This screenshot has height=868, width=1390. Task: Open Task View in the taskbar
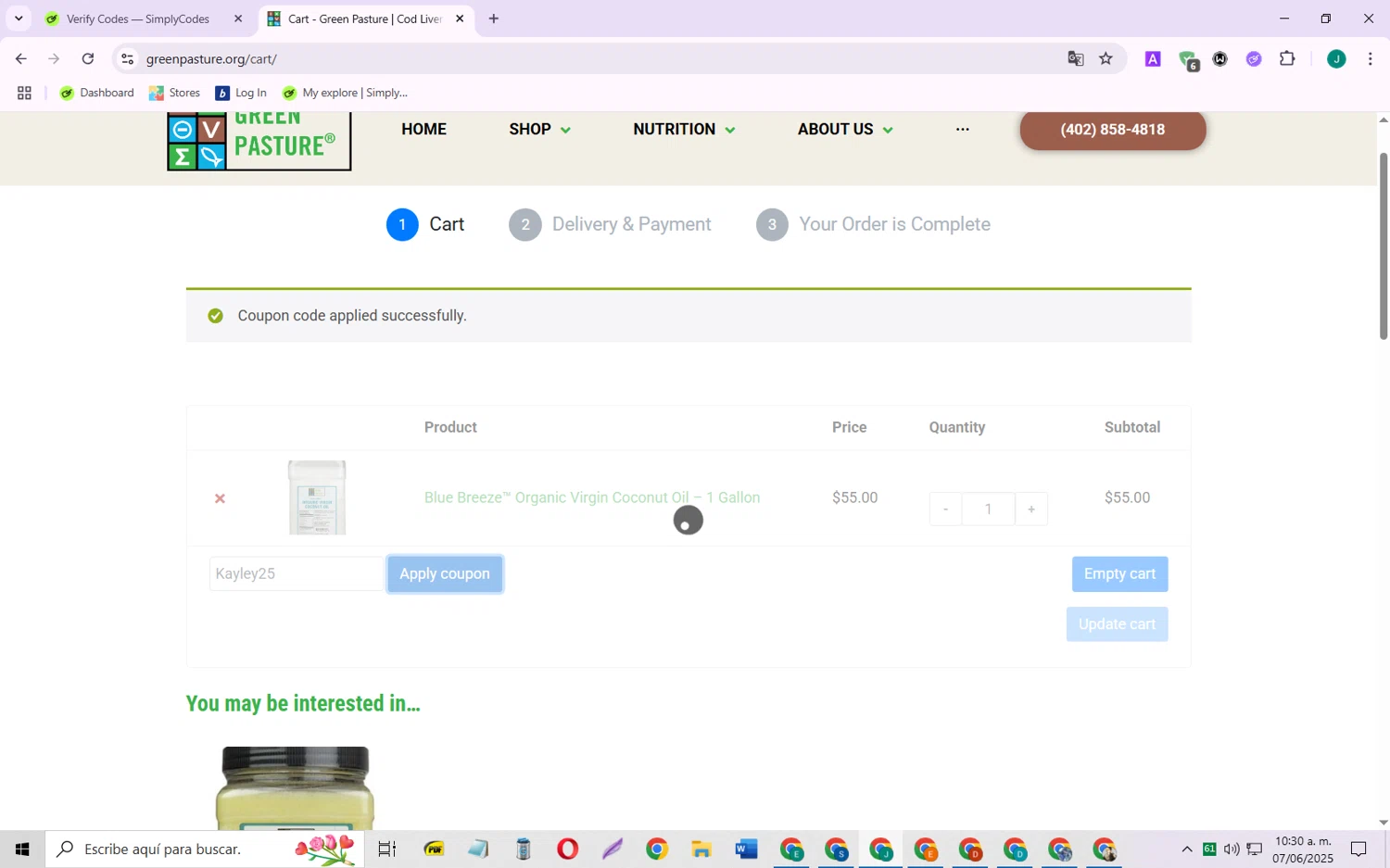point(386,849)
